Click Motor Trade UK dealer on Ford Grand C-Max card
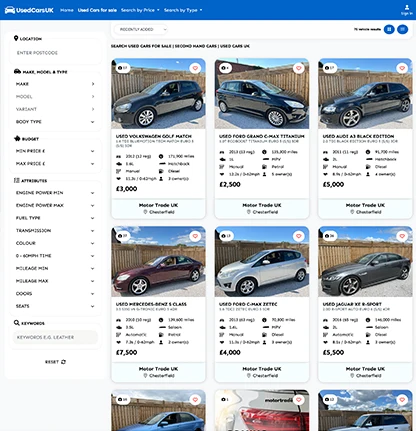Screen dimensions: 416x431 (x=262, y=205)
